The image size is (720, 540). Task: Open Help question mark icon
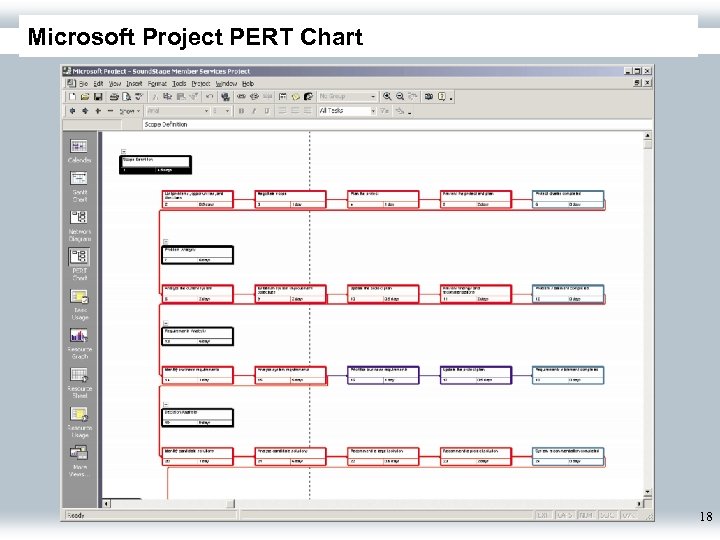click(x=442, y=96)
